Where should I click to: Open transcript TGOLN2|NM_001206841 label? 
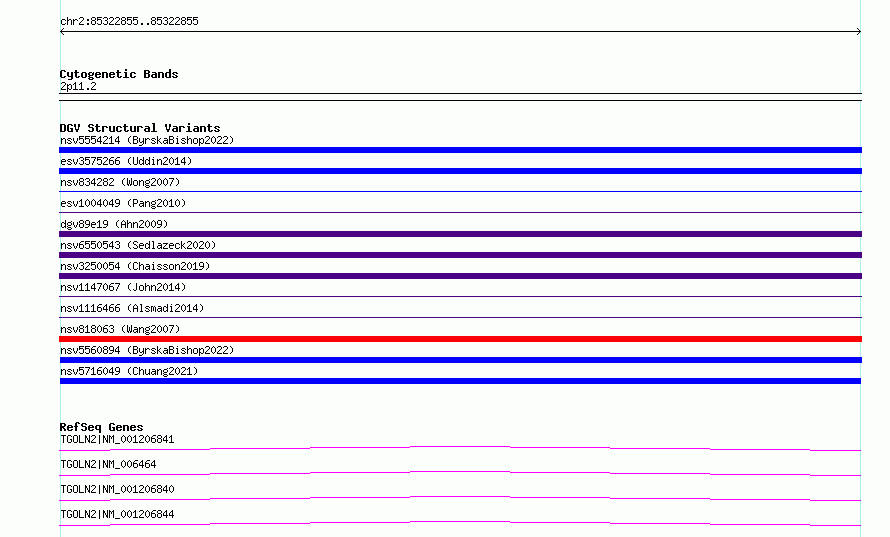pos(117,439)
